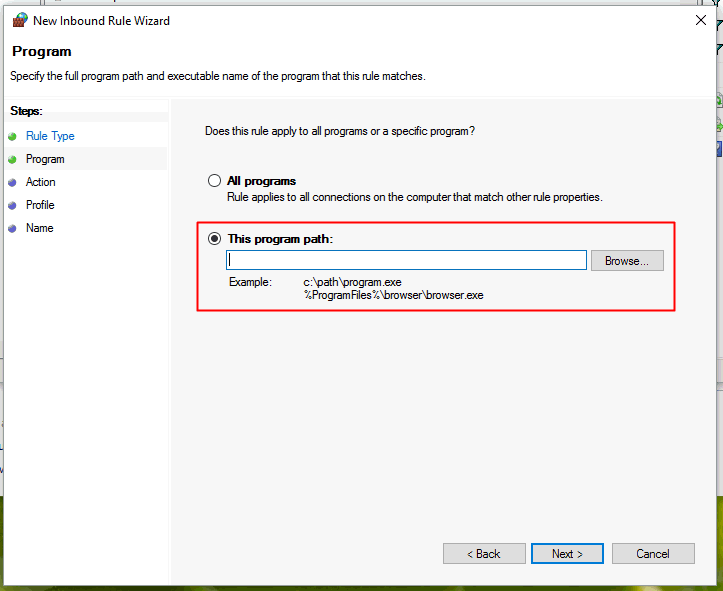Image resolution: width=723 pixels, height=591 pixels.
Task: Select the Name step in sidebar
Action: coord(40,228)
